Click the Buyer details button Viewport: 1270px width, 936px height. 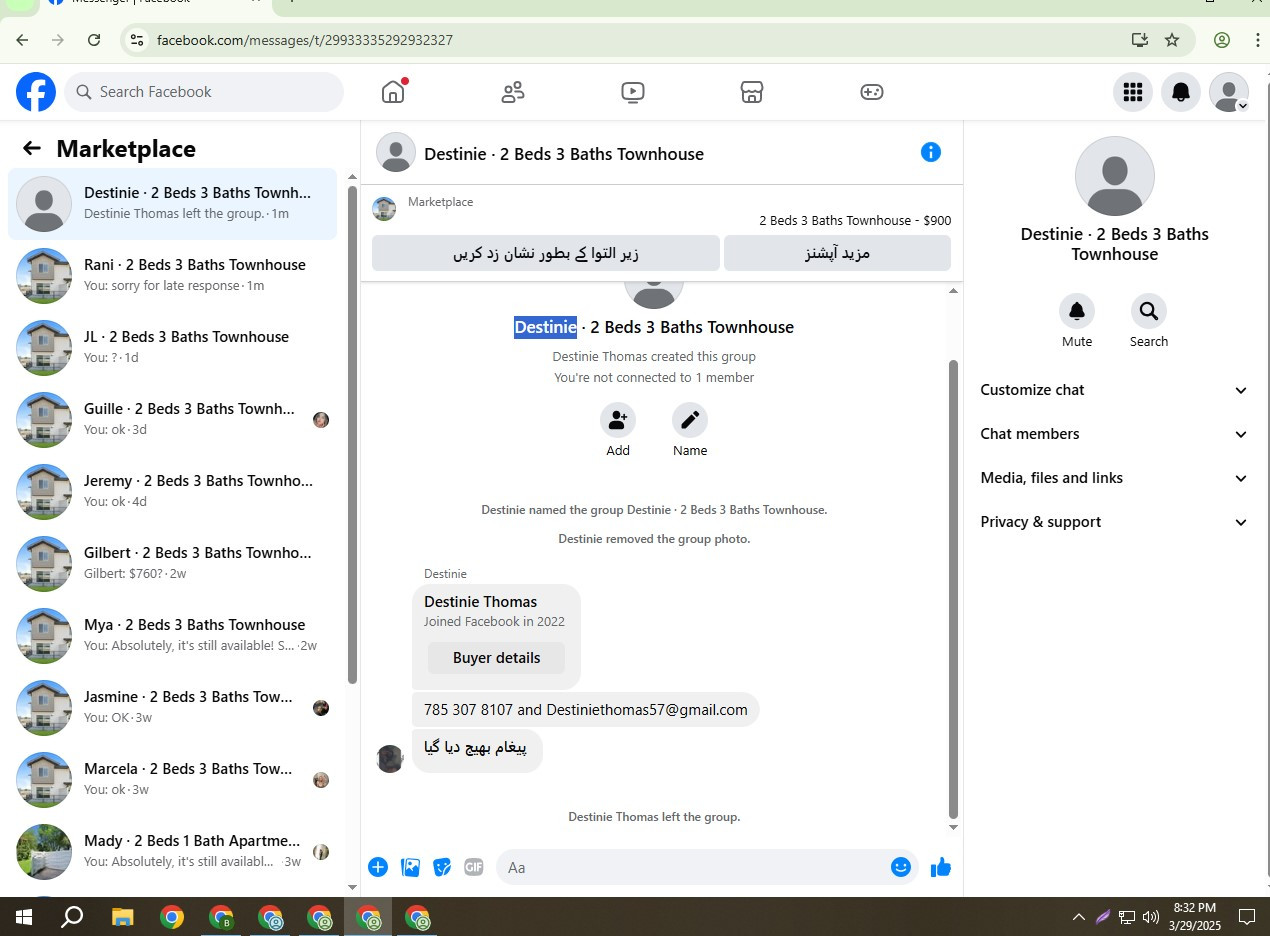tap(496, 658)
